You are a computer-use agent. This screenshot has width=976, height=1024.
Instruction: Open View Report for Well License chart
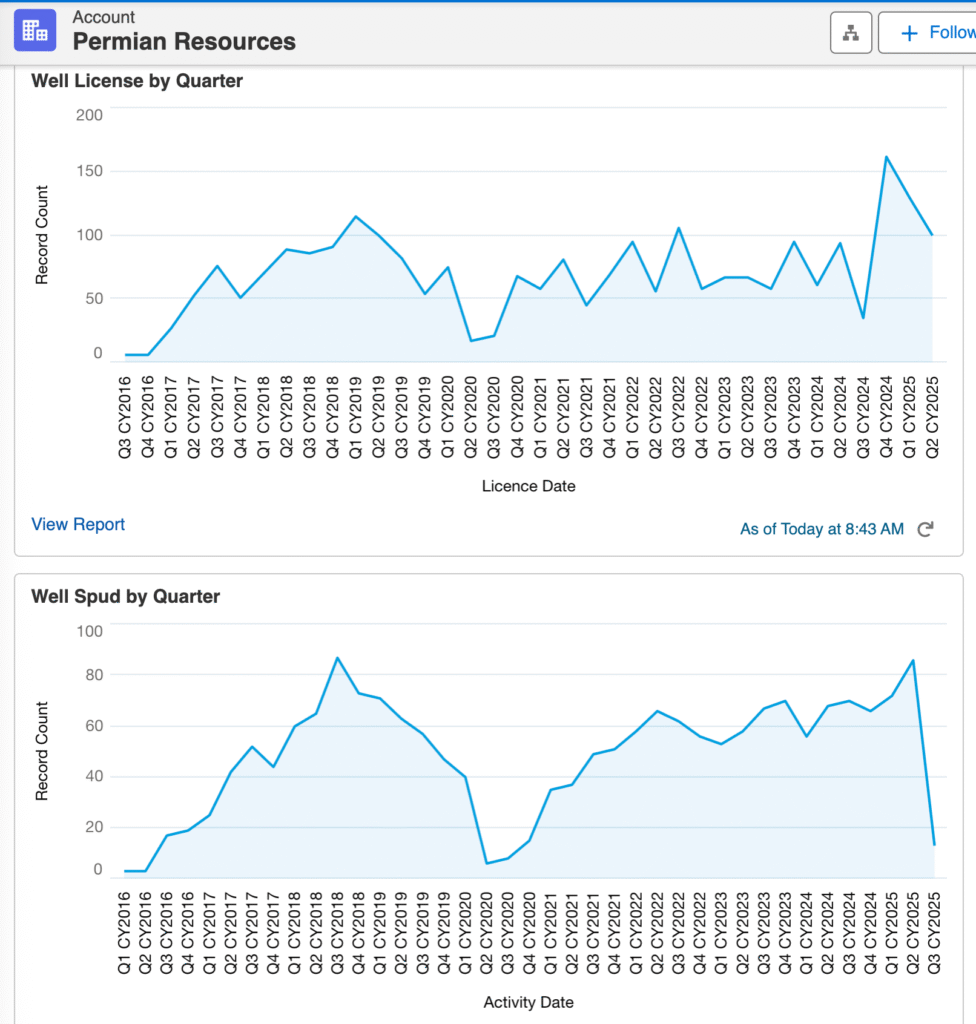[x=78, y=524]
